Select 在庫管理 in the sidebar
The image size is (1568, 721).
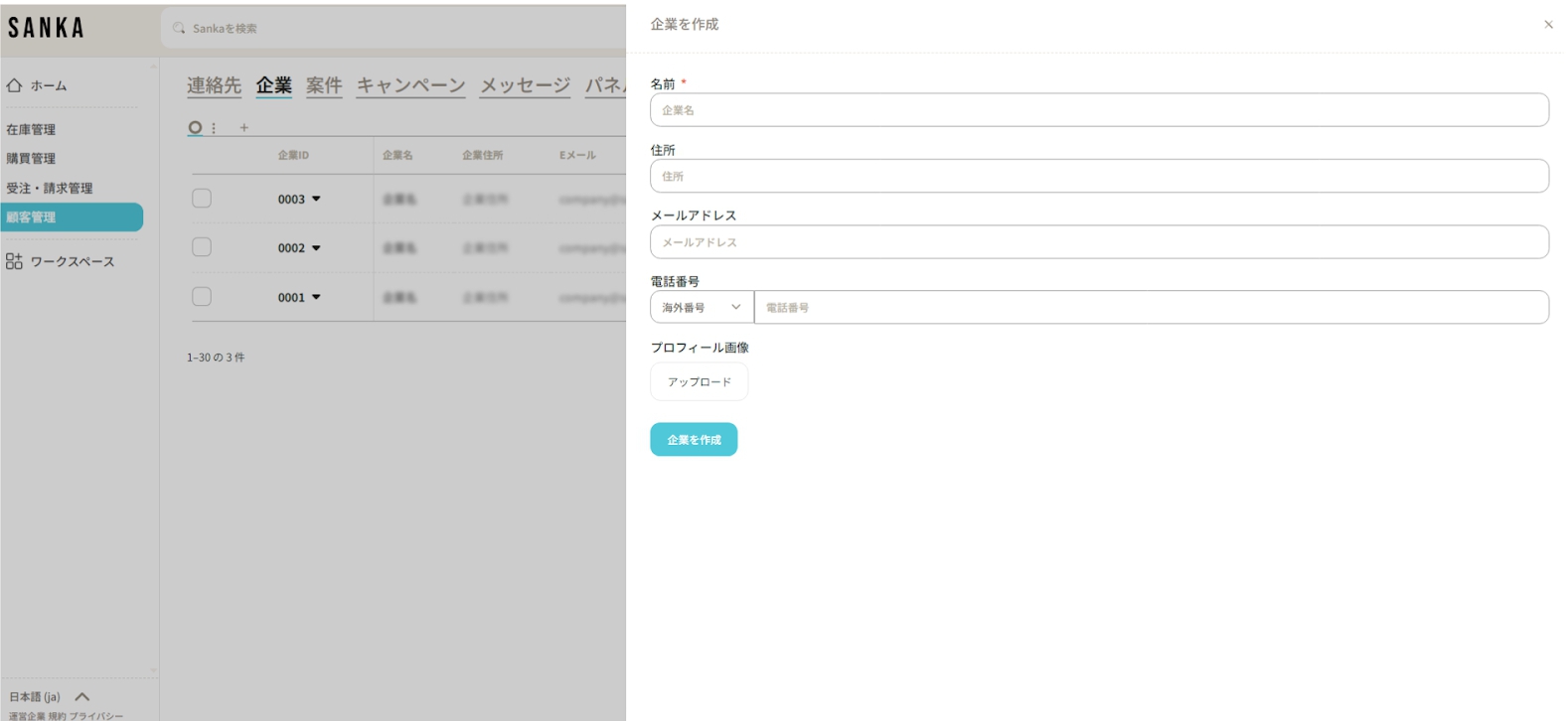(31, 129)
